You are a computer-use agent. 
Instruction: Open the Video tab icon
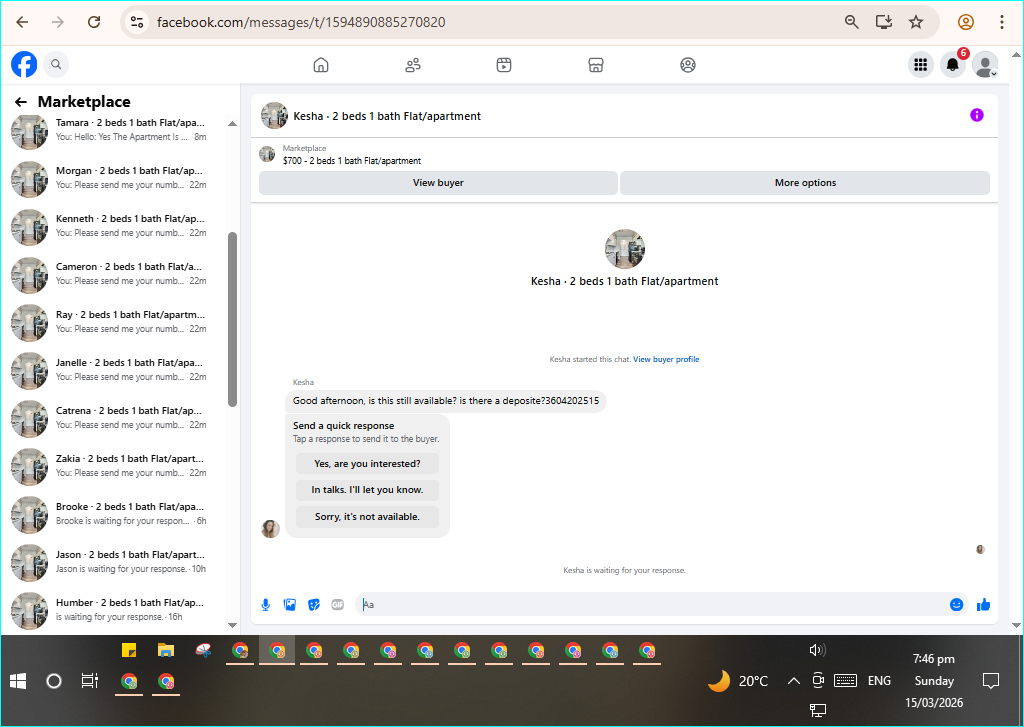click(504, 65)
